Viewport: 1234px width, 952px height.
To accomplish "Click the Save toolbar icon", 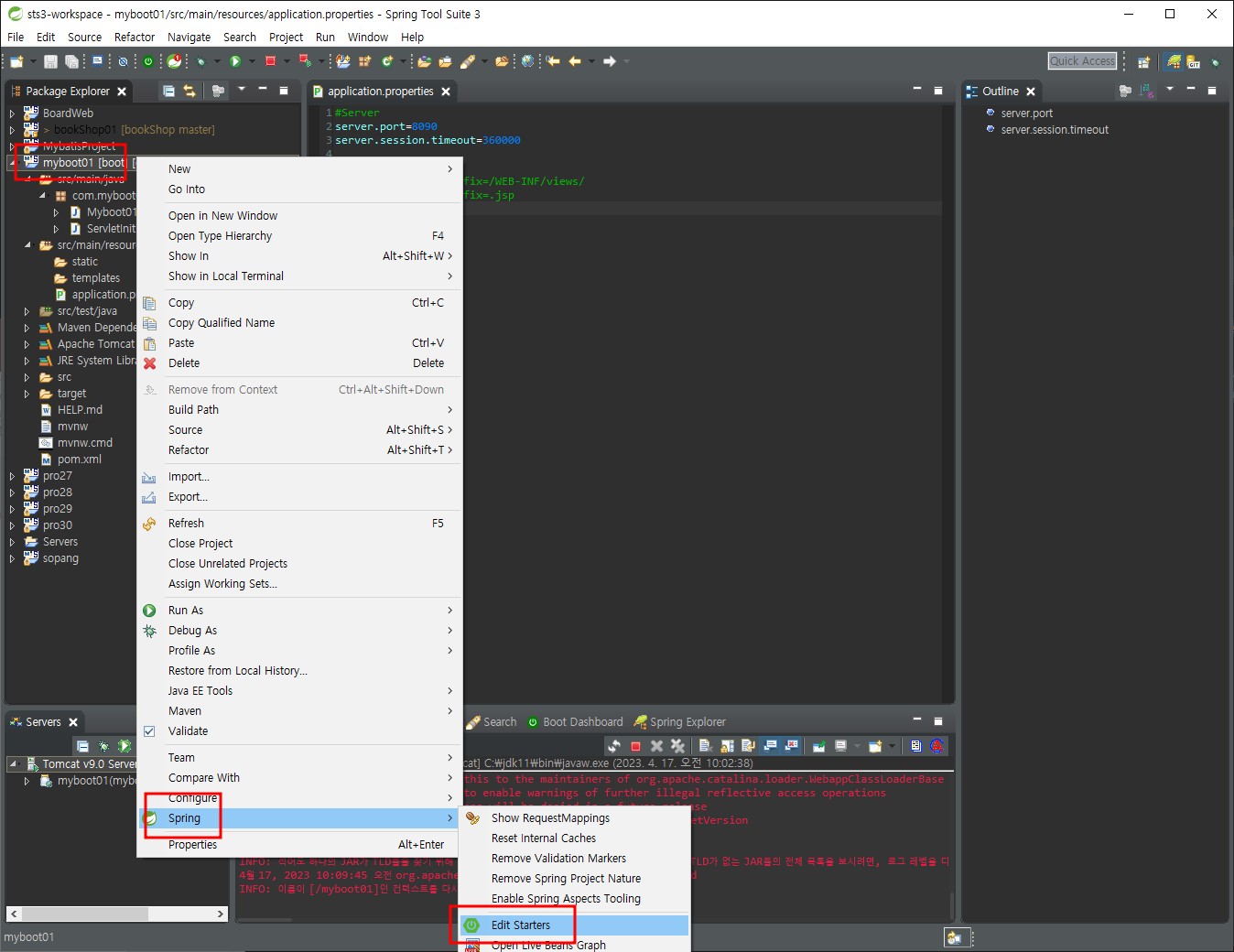I will point(50,61).
